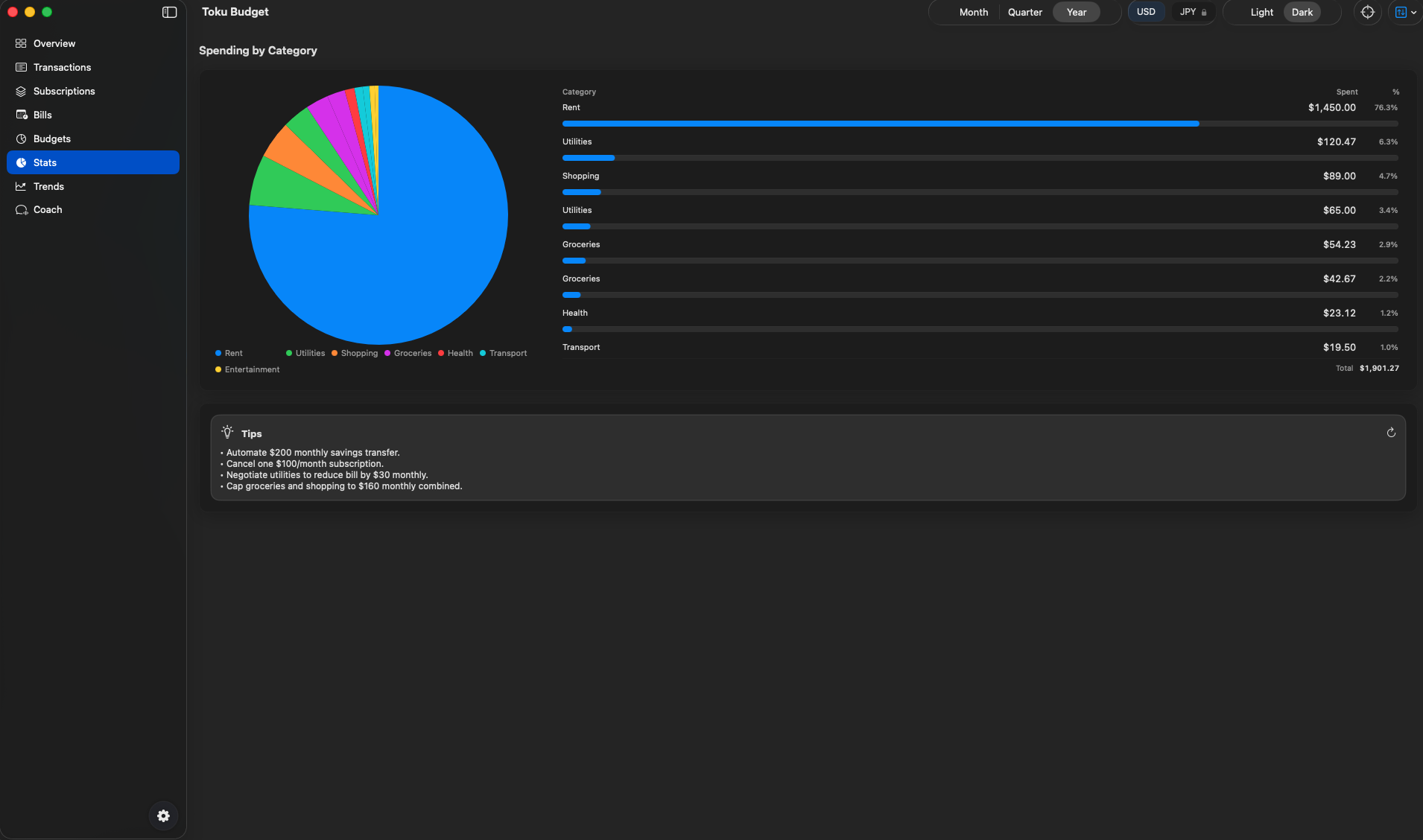Enable Light theme mode
The width and height of the screenshot is (1423, 840).
pos(1261,12)
